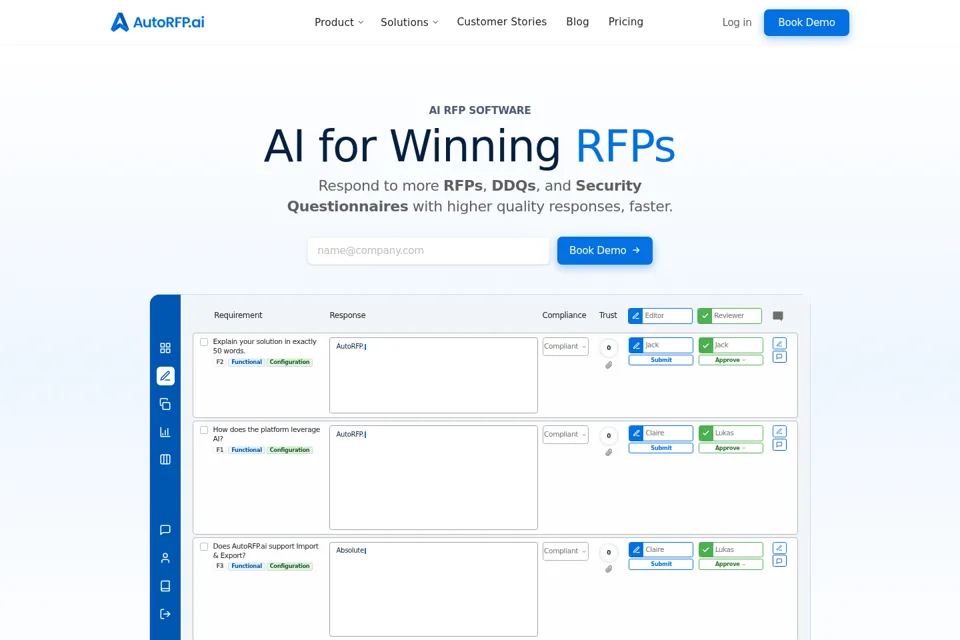Click comment icon at right of Import & Export row
This screenshot has width=960, height=640.
pos(779,561)
